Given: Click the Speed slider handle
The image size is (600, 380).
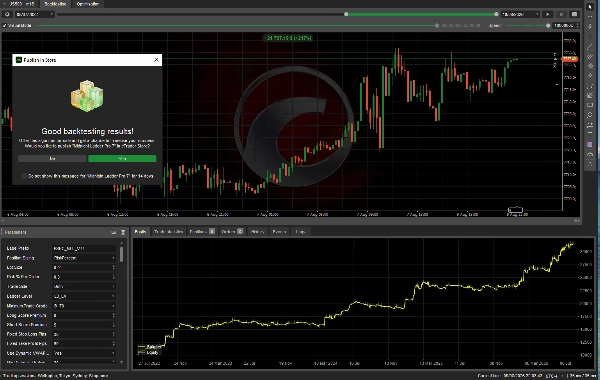Looking at the screenshot, I should [x=548, y=26].
